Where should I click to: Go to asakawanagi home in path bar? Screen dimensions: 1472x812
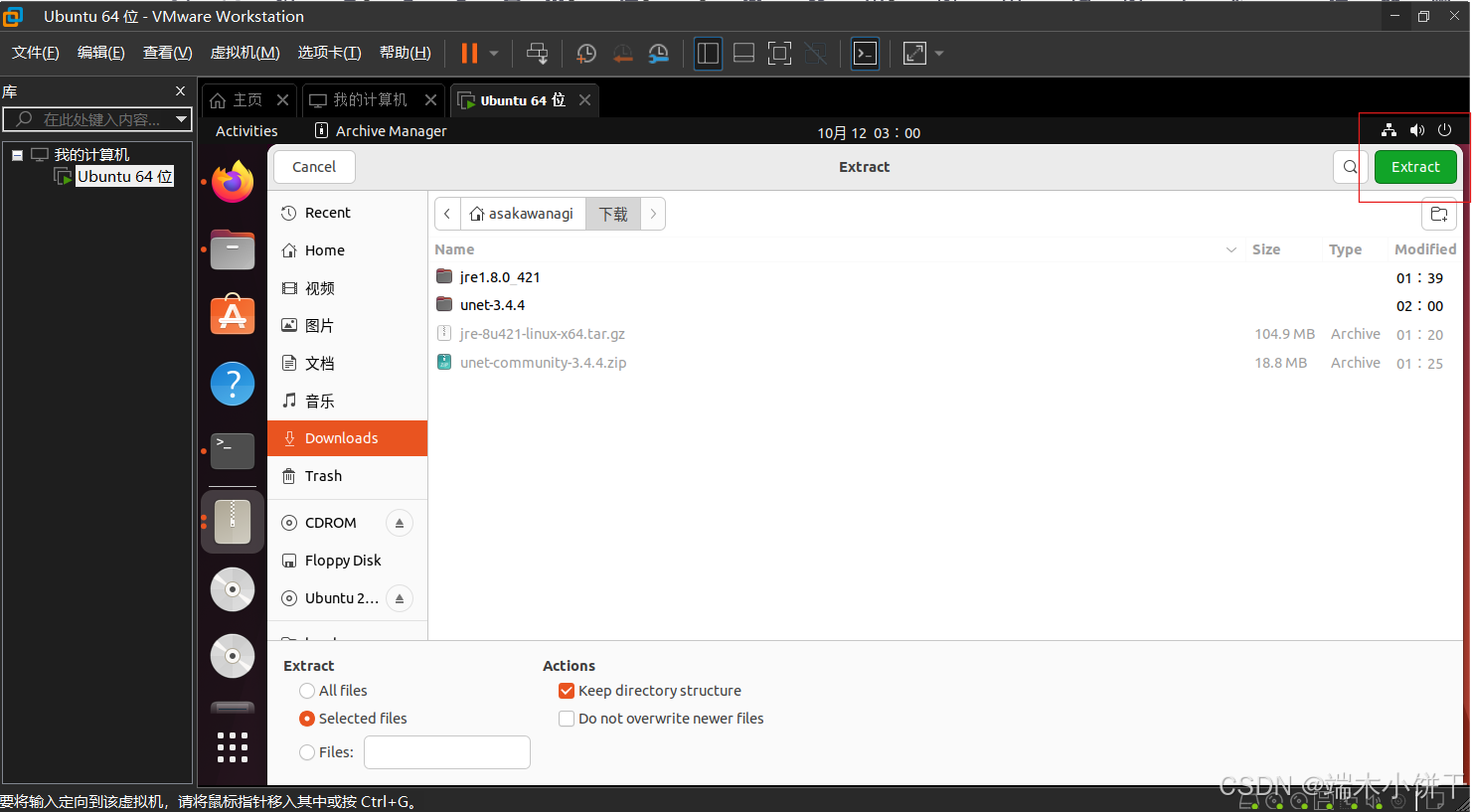[522, 214]
